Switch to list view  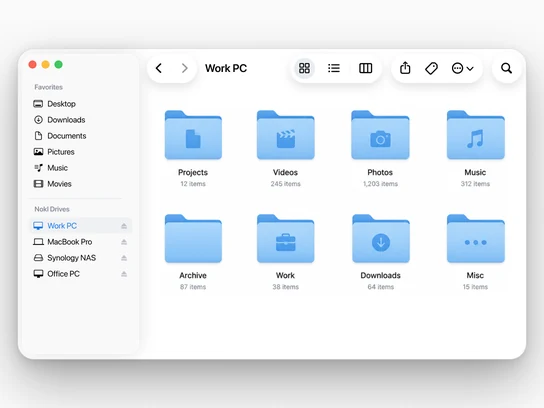[334, 68]
